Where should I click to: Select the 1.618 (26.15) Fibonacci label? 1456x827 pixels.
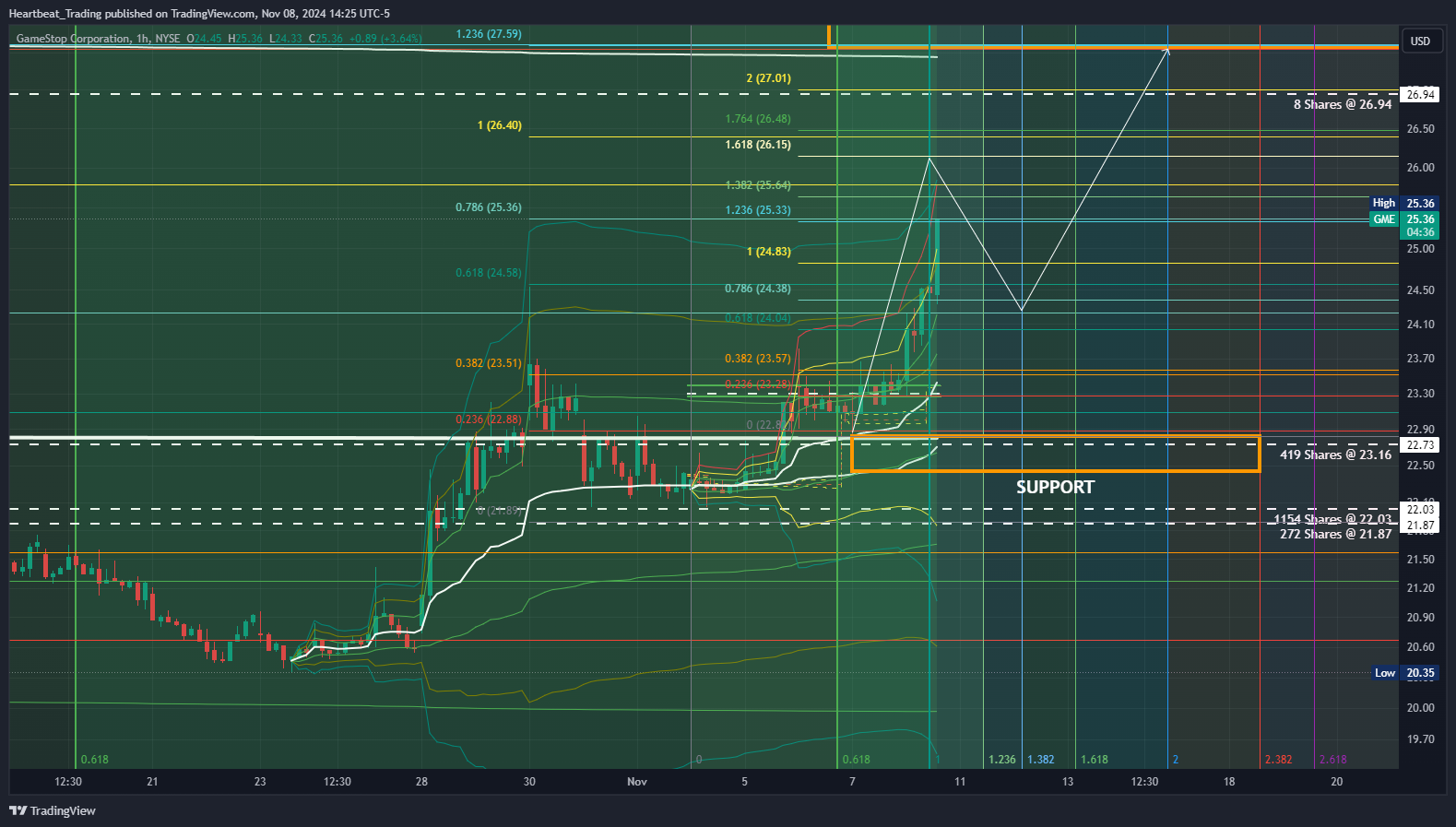758,145
